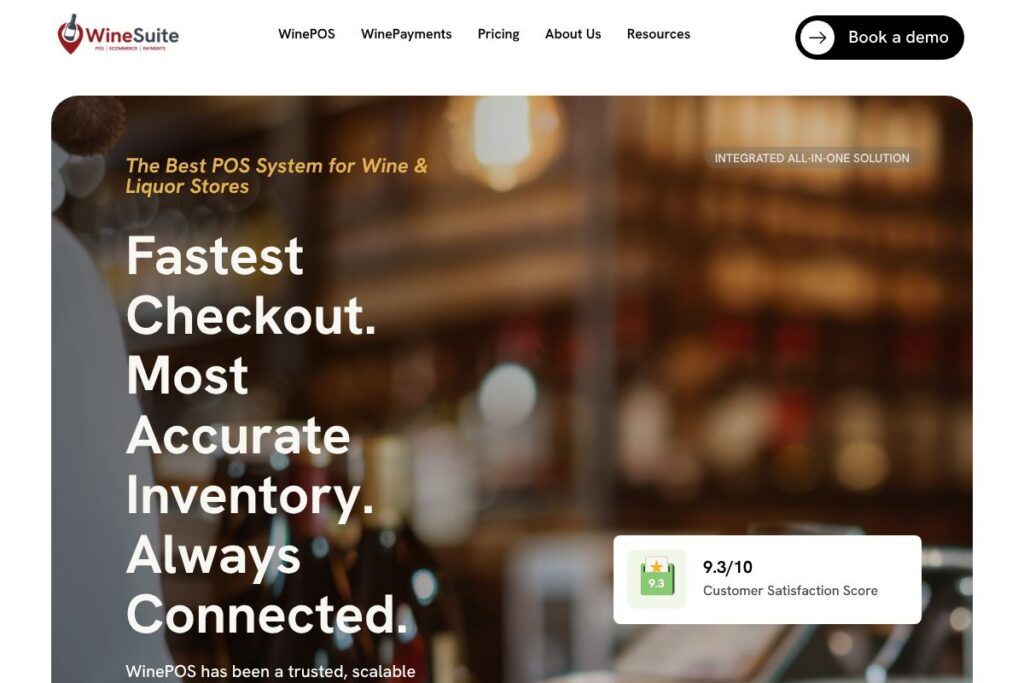The height and width of the screenshot is (683, 1024).
Task: Click the customer satisfaction score card
Action: [x=767, y=579]
